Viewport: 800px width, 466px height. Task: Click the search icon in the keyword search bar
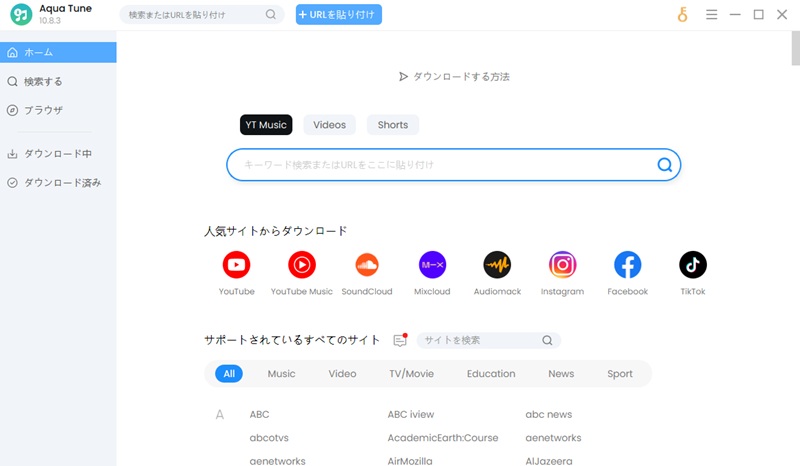coord(664,164)
